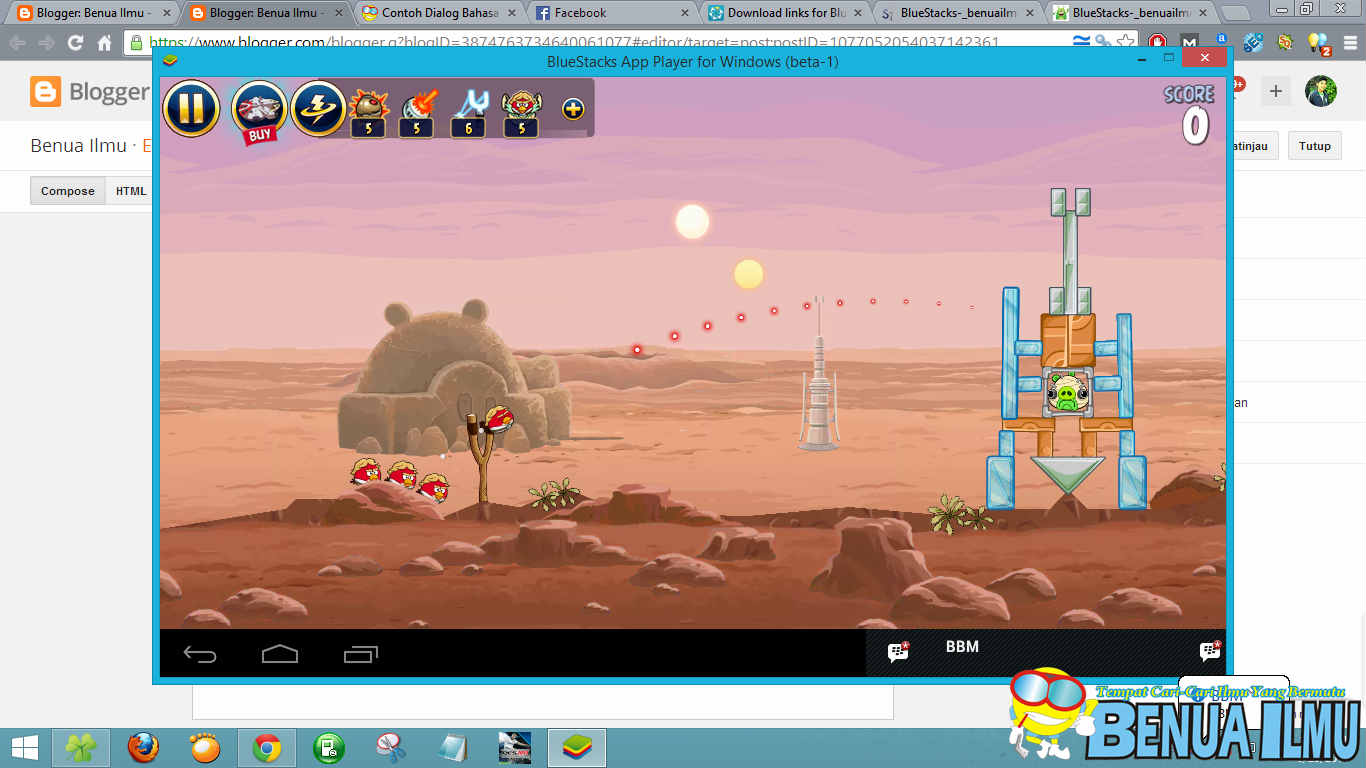Open the PES game taskbar icon
This screenshot has width=1366, height=768.
(515, 748)
